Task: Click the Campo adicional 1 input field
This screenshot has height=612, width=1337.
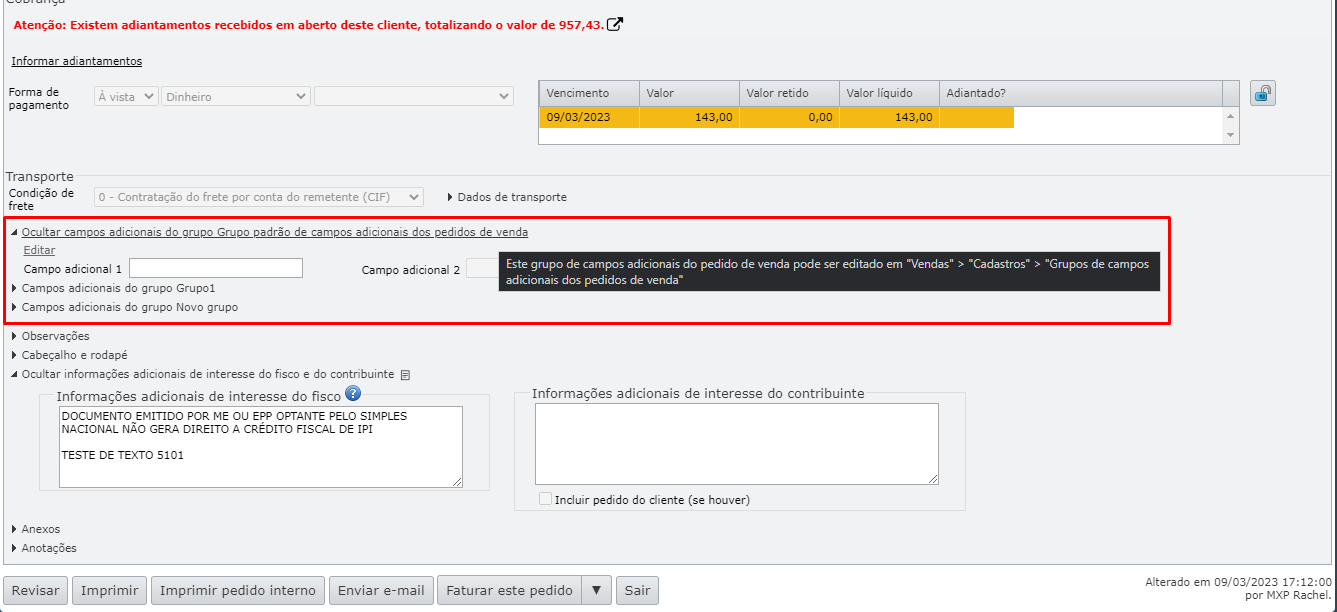Action: coord(216,268)
